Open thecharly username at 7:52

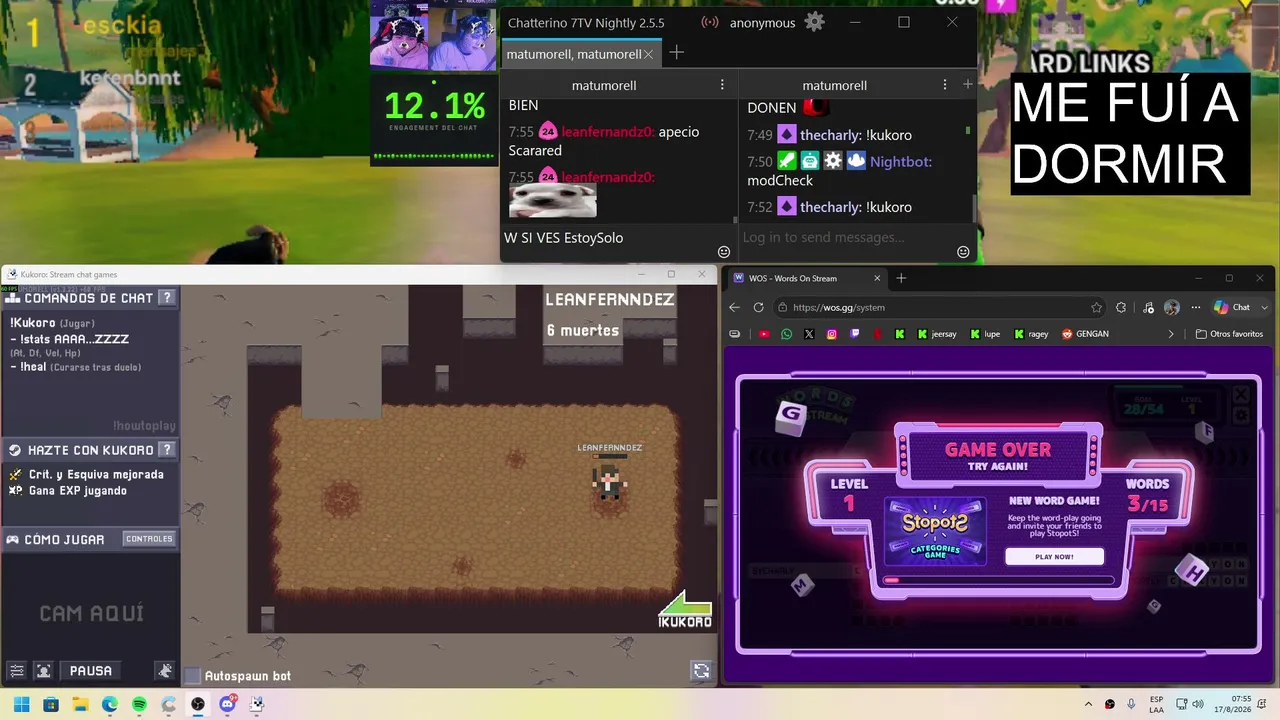(x=829, y=207)
